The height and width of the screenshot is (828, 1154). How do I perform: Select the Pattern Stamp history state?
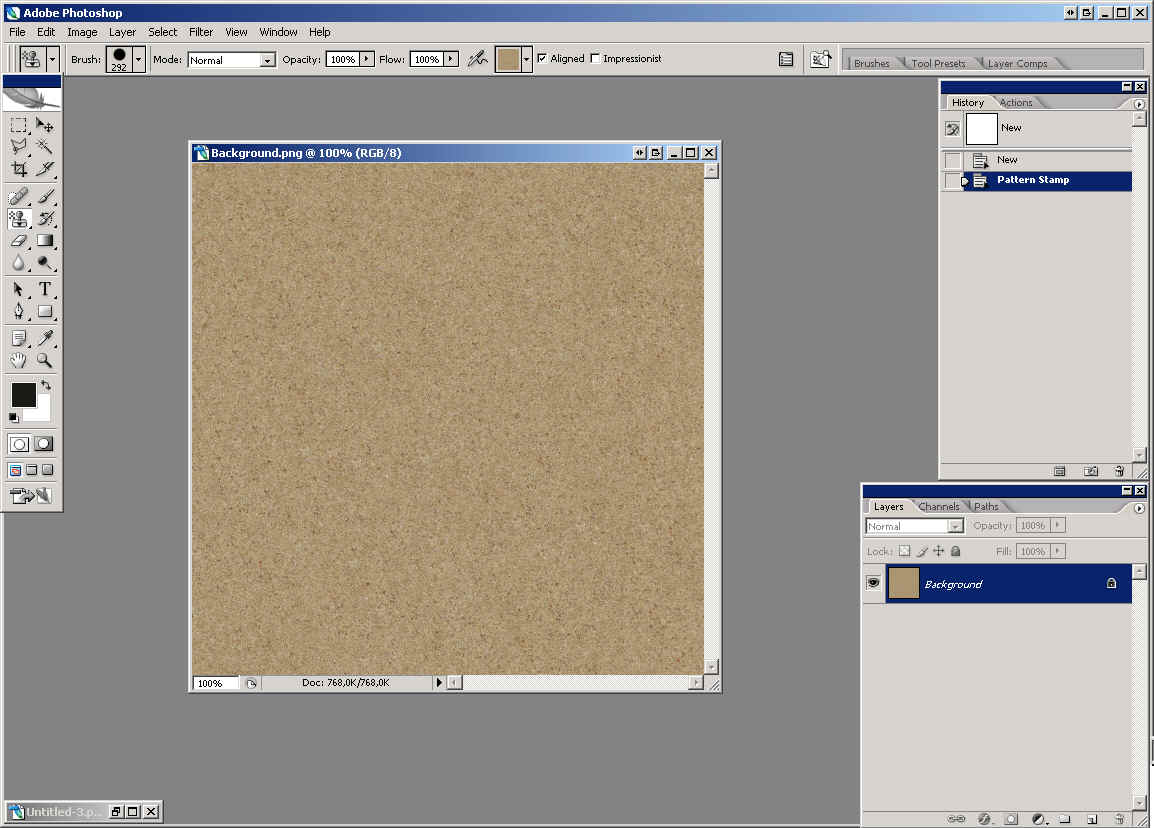(x=1033, y=180)
